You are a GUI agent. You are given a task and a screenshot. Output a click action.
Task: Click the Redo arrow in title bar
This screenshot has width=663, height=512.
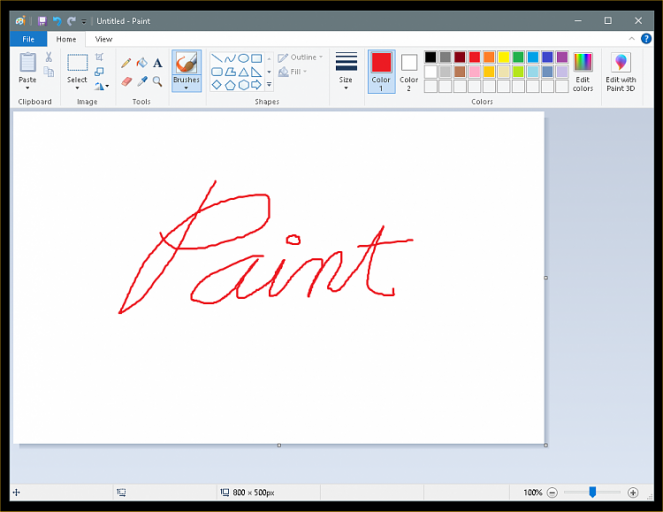[x=71, y=21]
